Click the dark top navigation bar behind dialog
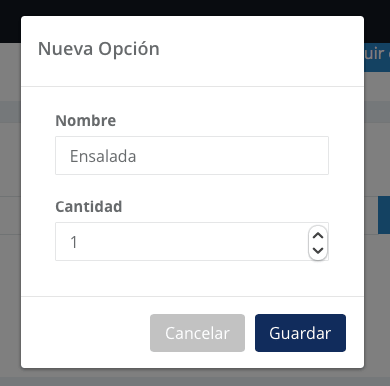This screenshot has width=390, height=386. coord(195,7)
